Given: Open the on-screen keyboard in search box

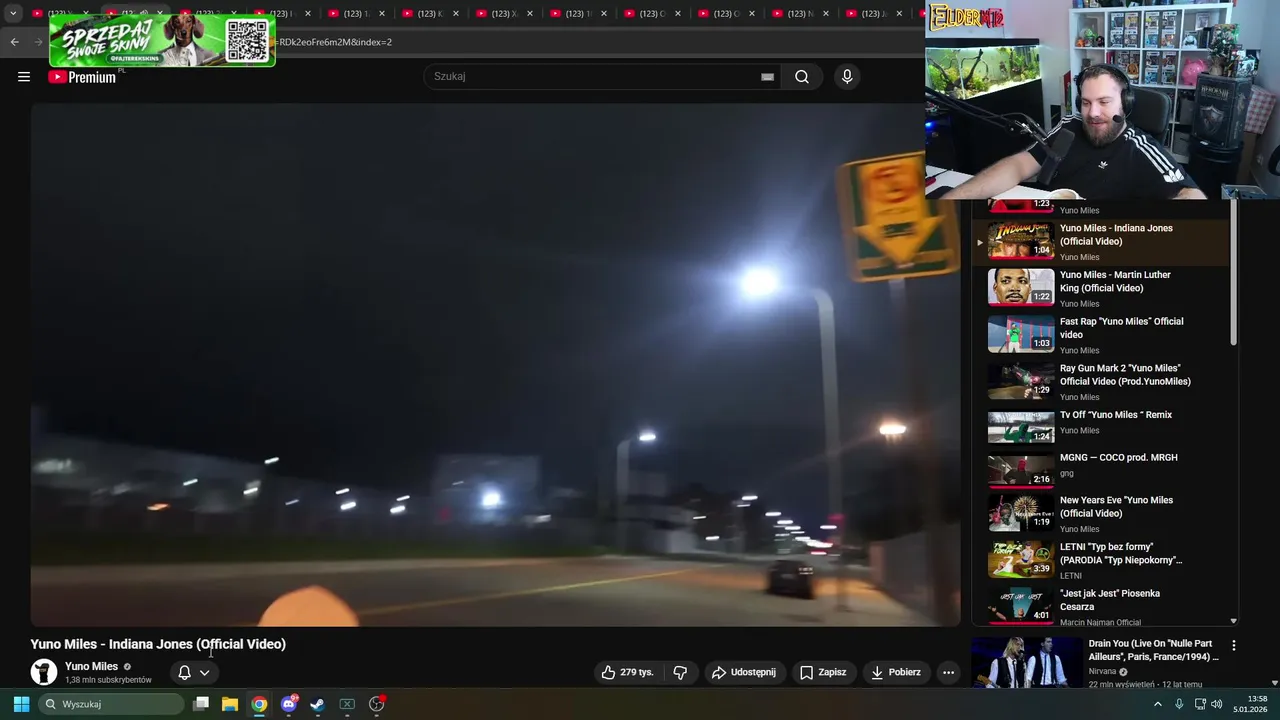Looking at the screenshot, I should pos(767,77).
